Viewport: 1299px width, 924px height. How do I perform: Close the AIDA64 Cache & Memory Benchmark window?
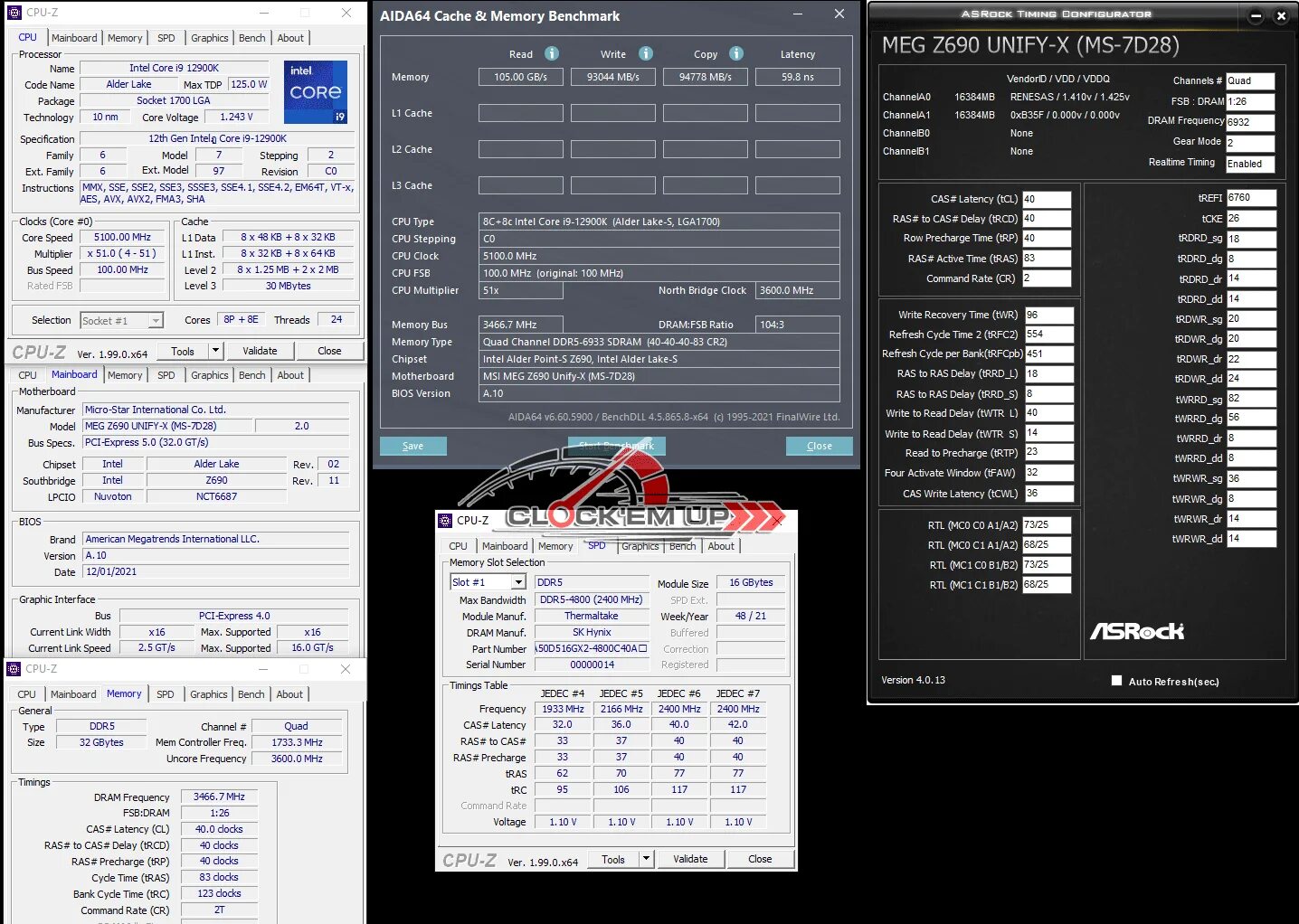click(839, 14)
